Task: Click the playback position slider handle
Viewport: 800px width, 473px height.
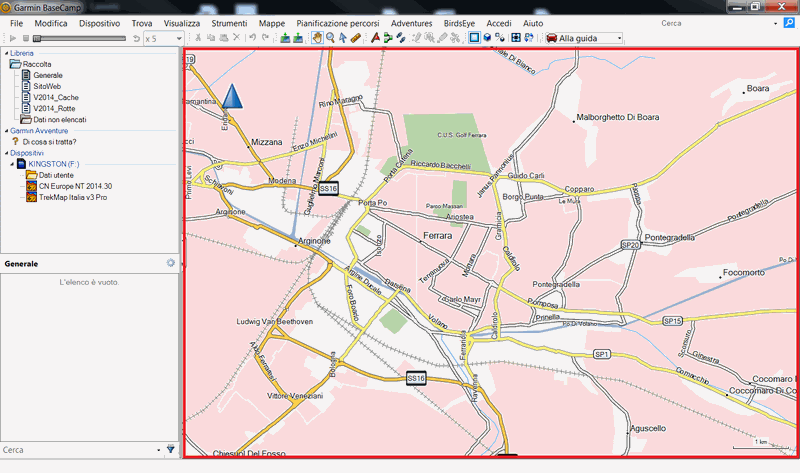Action: coord(37,38)
